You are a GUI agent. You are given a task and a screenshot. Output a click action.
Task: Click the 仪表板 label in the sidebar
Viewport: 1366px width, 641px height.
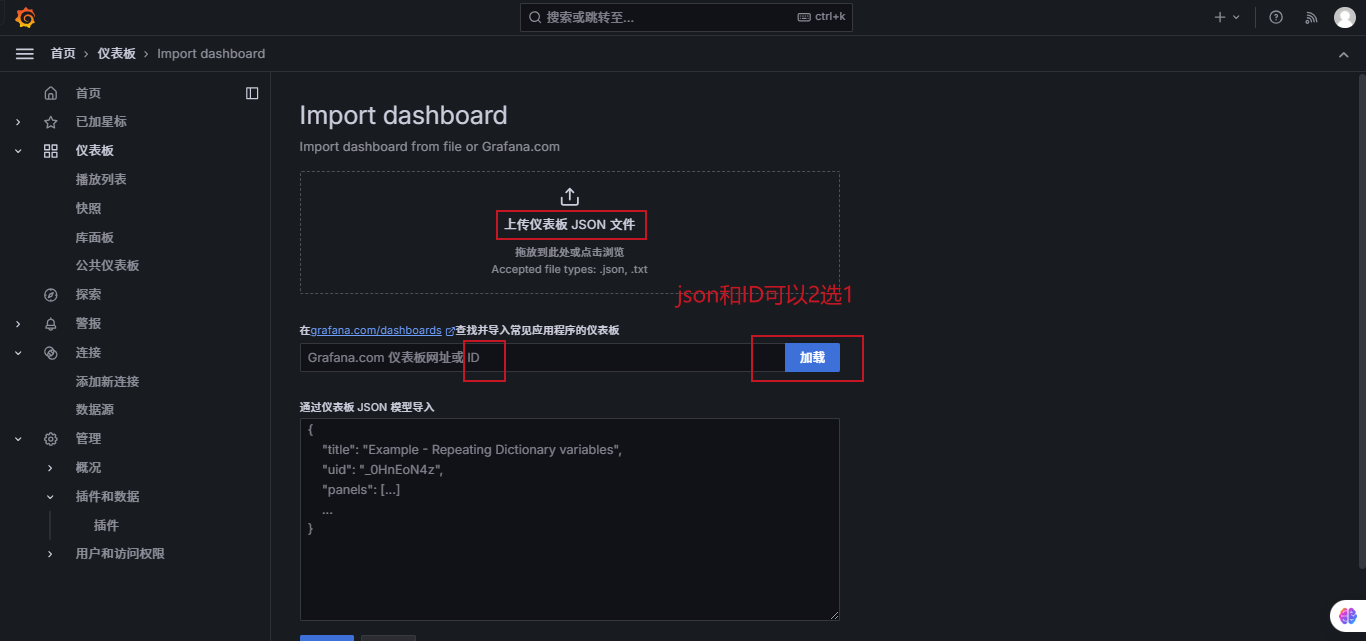[95, 151]
